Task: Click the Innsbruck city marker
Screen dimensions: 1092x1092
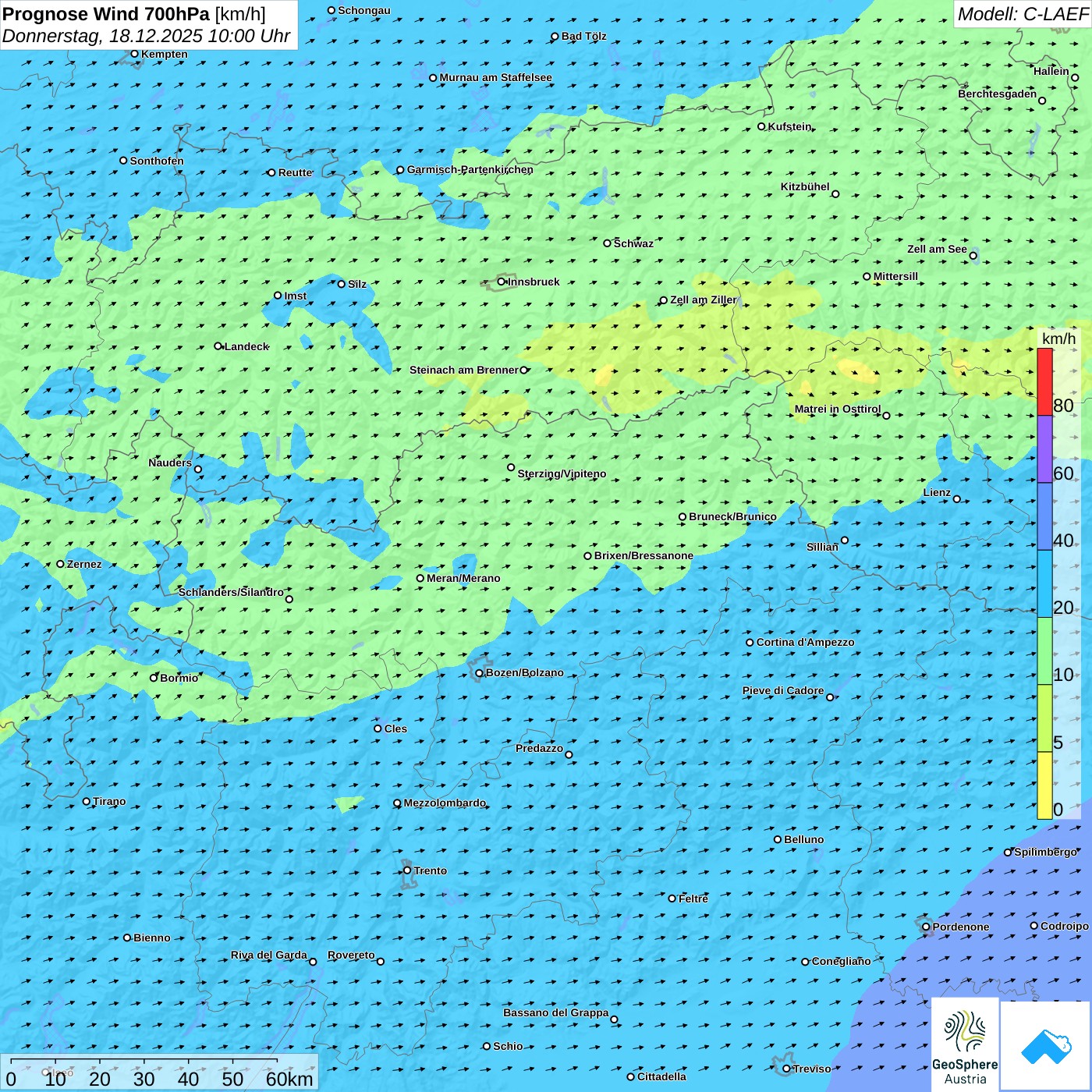Action: tap(502, 282)
